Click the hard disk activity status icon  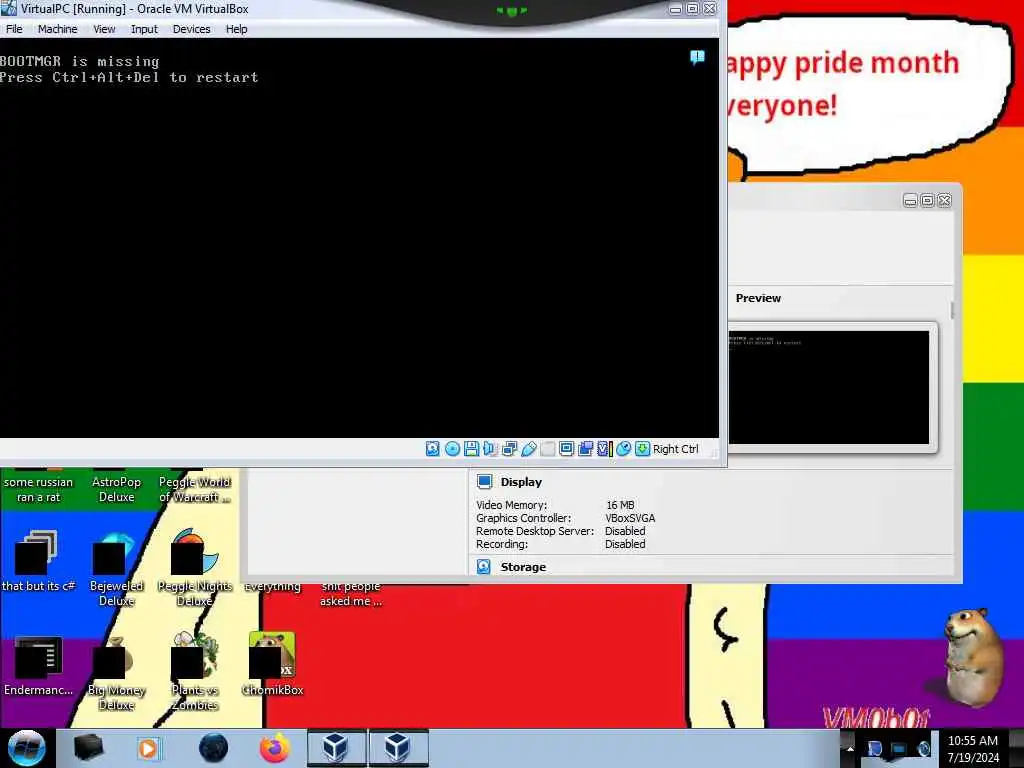pos(432,449)
